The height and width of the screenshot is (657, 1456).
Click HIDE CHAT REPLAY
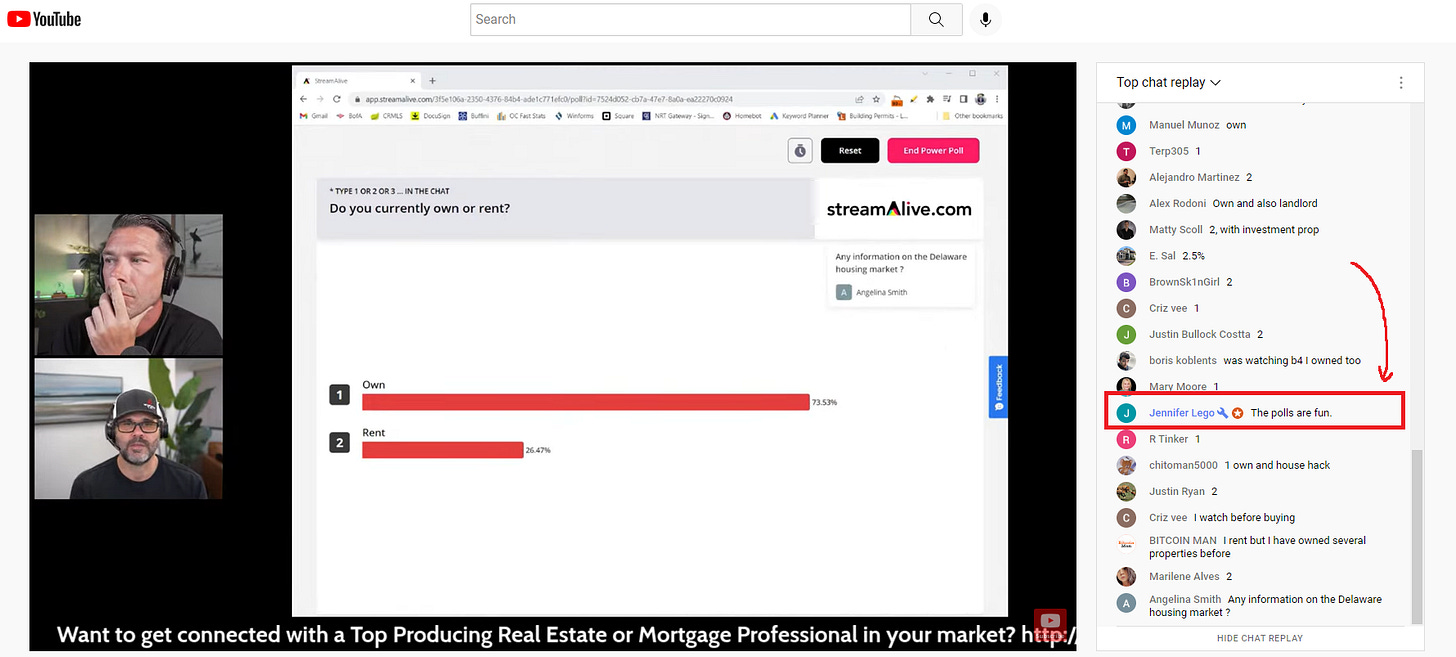[x=1260, y=638]
